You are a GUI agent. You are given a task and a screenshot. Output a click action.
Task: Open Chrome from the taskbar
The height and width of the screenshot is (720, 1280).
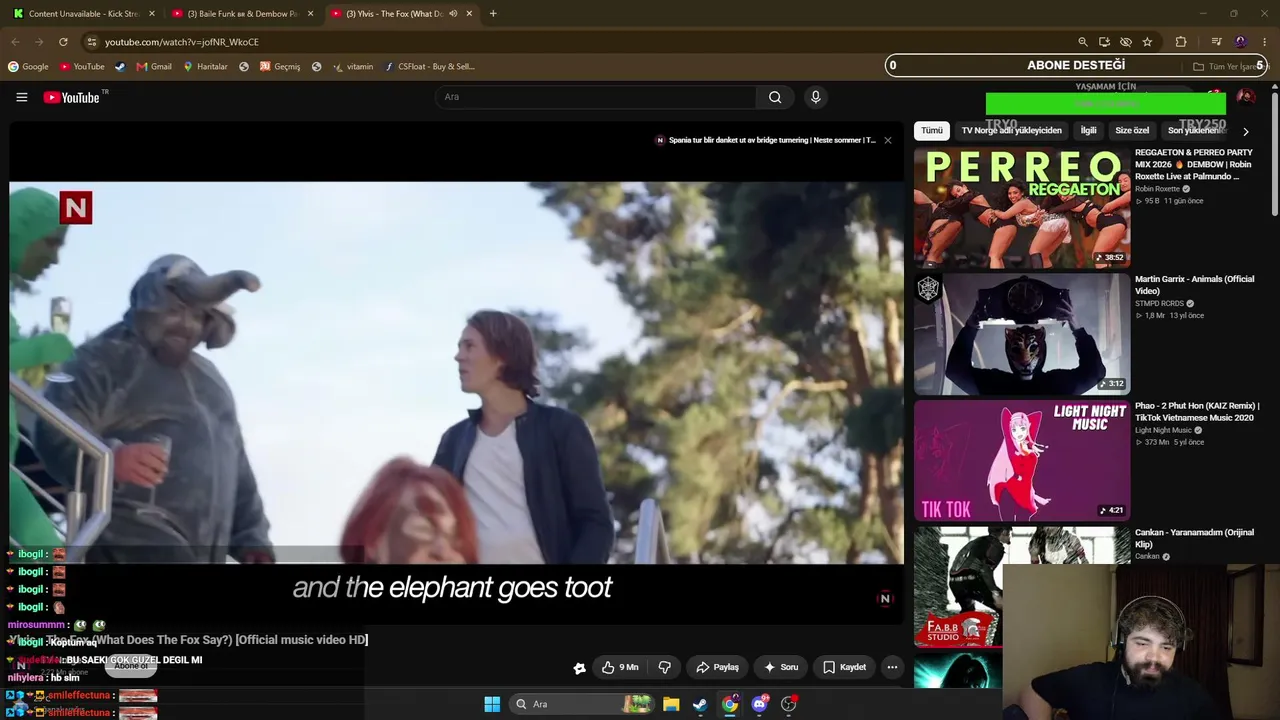click(x=730, y=704)
